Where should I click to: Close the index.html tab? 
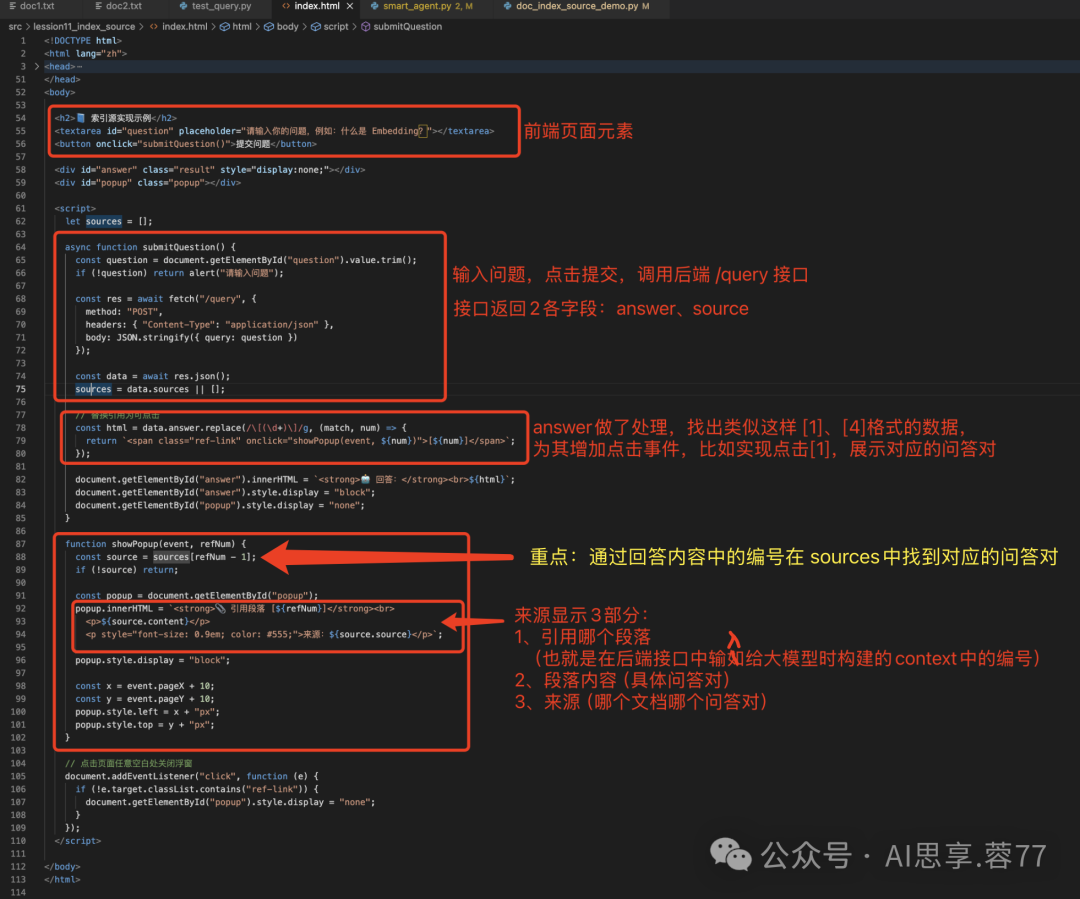[348, 6]
